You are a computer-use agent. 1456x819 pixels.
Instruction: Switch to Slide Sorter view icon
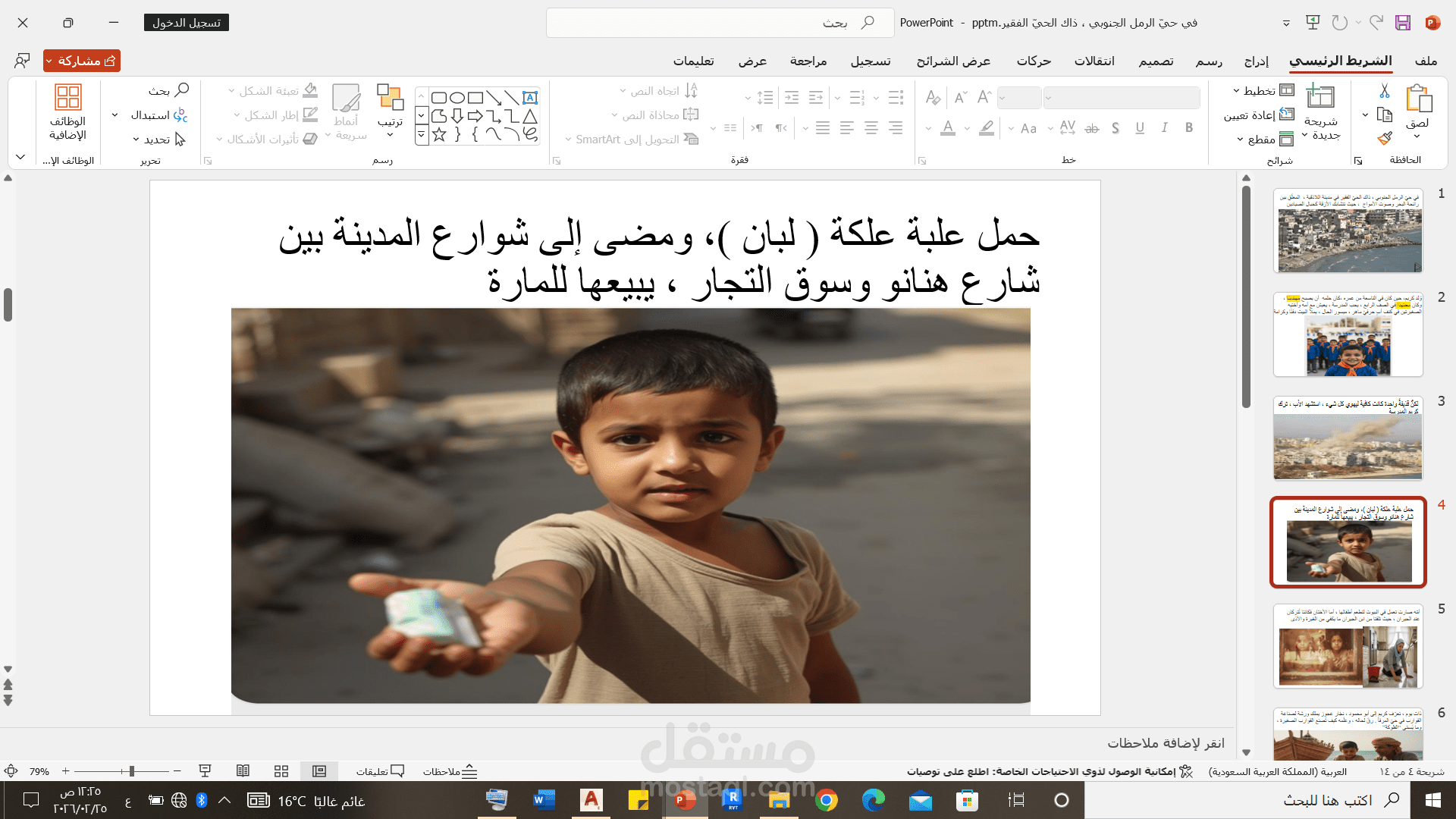pyautogui.click(x=281, y=771)
